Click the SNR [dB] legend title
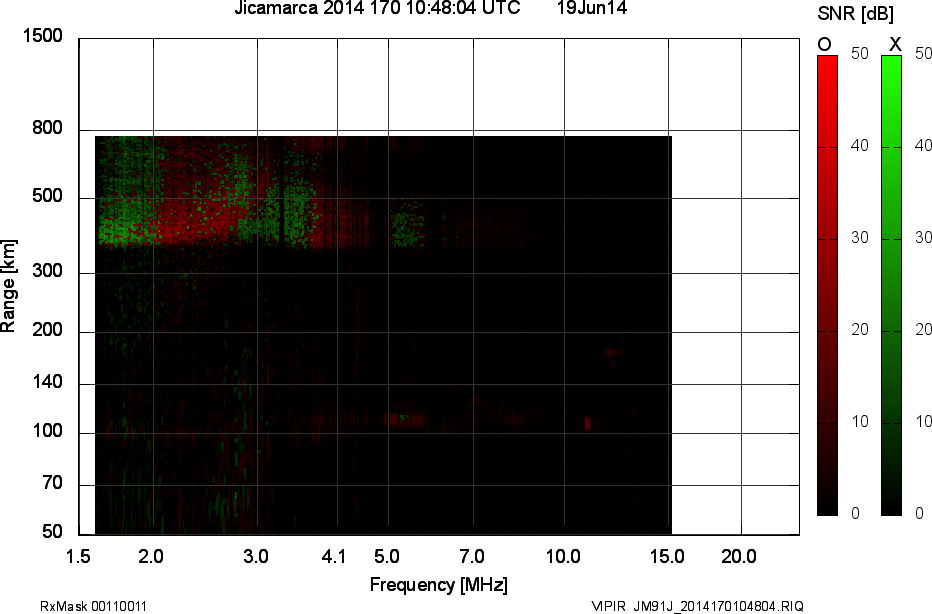Image resolution: width=932 pixels, height=614 pixels. [855, 13]
